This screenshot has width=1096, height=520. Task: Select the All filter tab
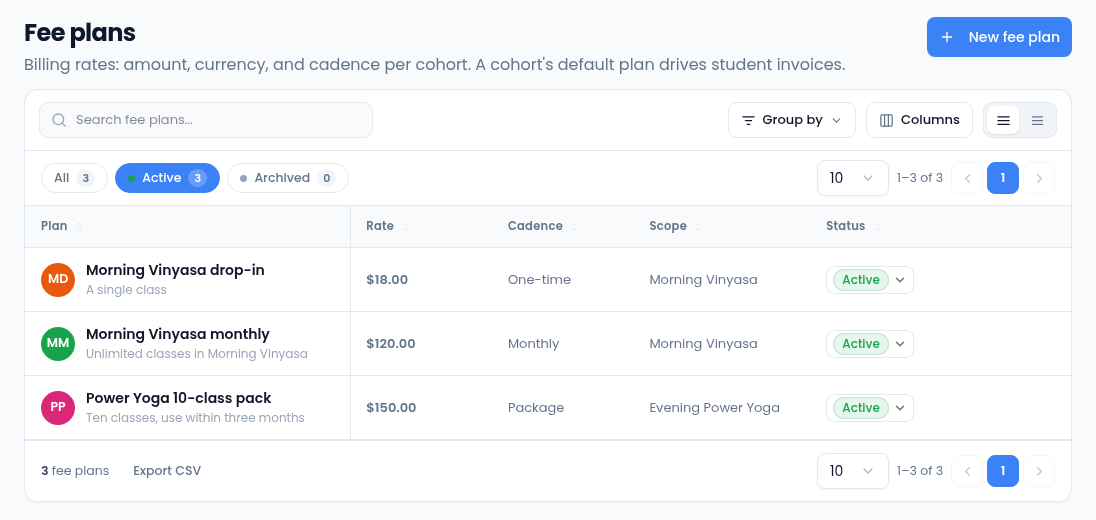(x=74, y=178)
